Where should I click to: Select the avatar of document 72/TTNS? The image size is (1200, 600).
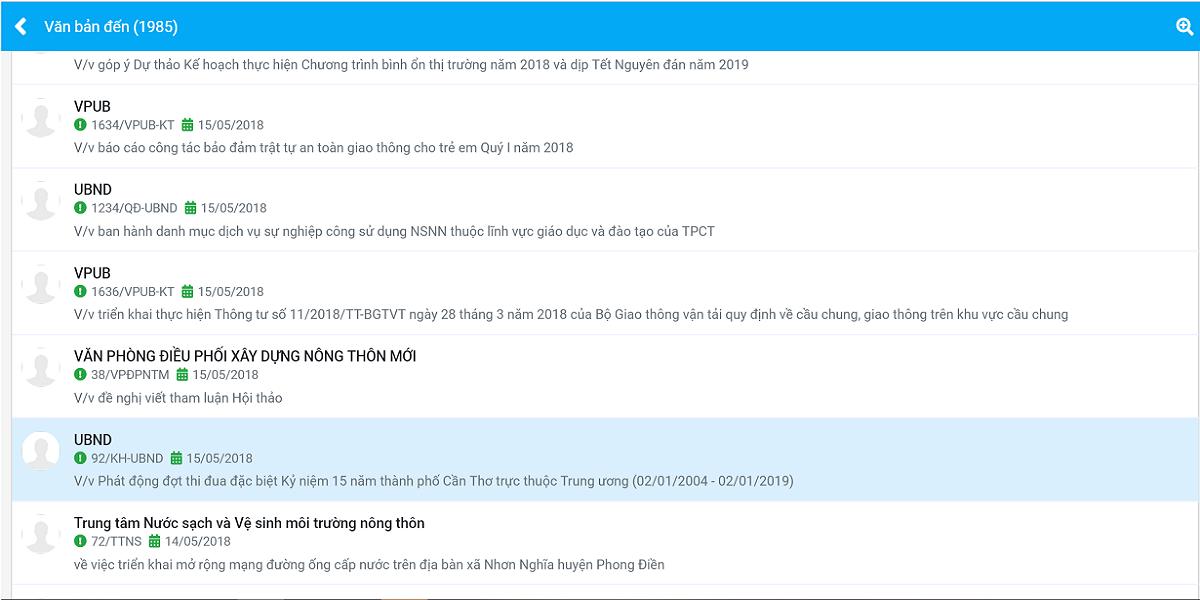click(41, 535)
